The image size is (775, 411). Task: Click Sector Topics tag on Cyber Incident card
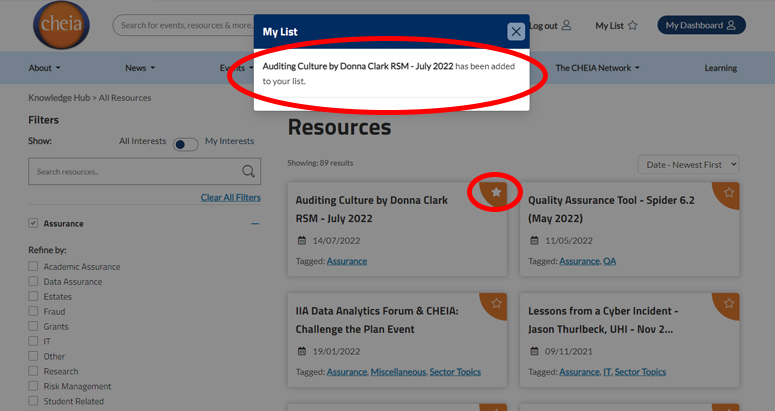click(x=641, y=371)
